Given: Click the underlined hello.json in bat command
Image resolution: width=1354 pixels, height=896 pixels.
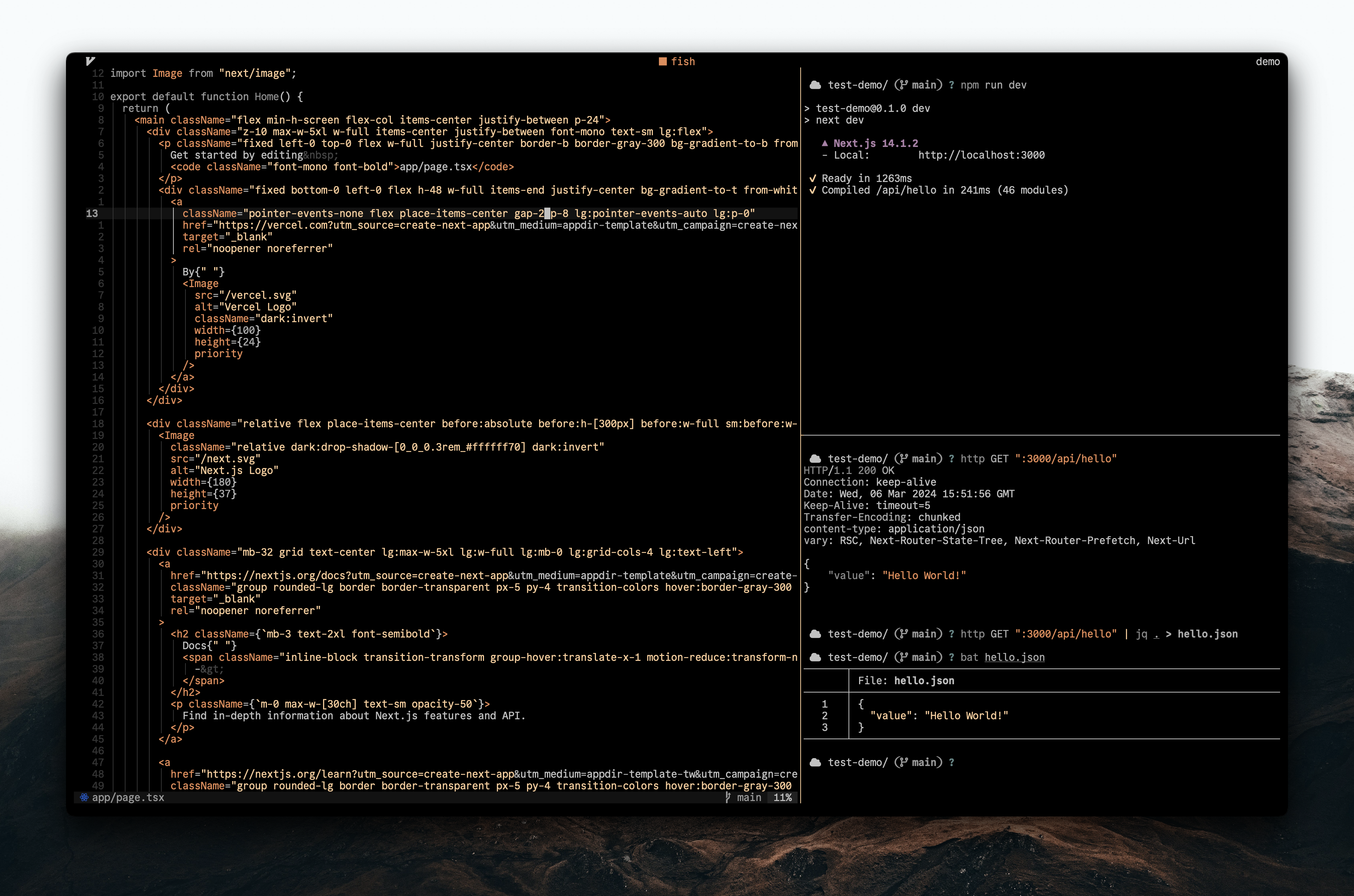Looking at the screenshot, I should [x=1014, y=657].
